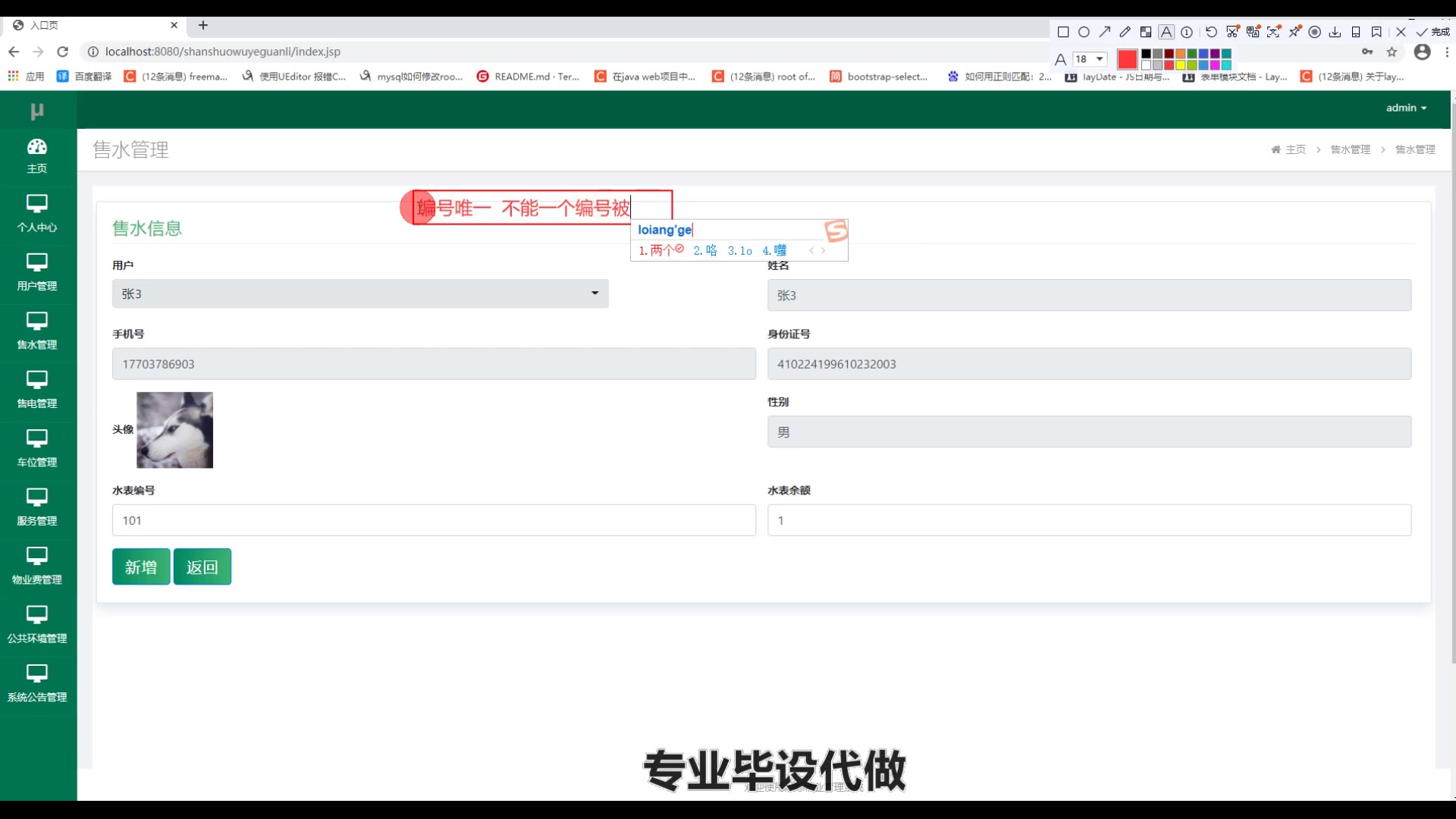
Task: Open the admin user dropdown
Action: click(1406, 108)
